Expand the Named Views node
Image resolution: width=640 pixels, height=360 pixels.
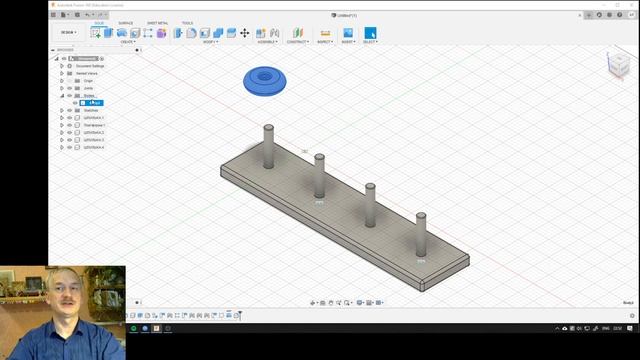click(x=62, y=73)
